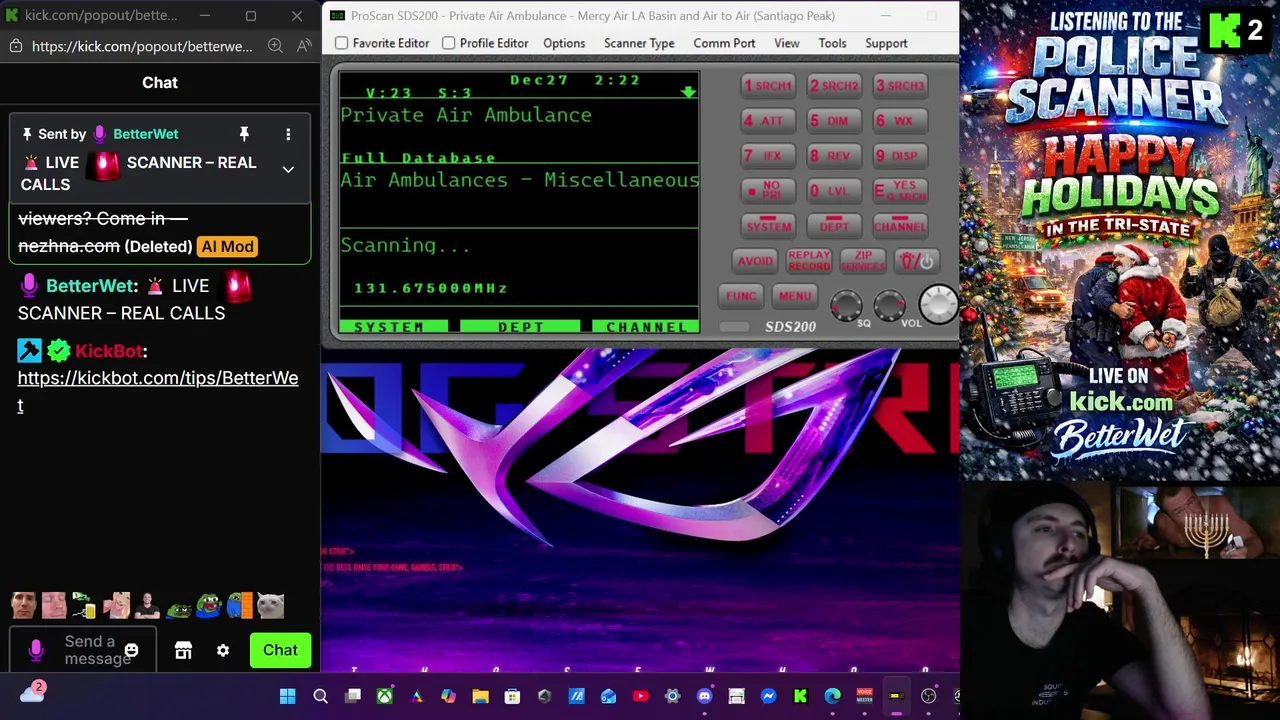The image size is (1280, 720).
Task: Click DEPT softkey on scanner display
Action: [520, 327]
